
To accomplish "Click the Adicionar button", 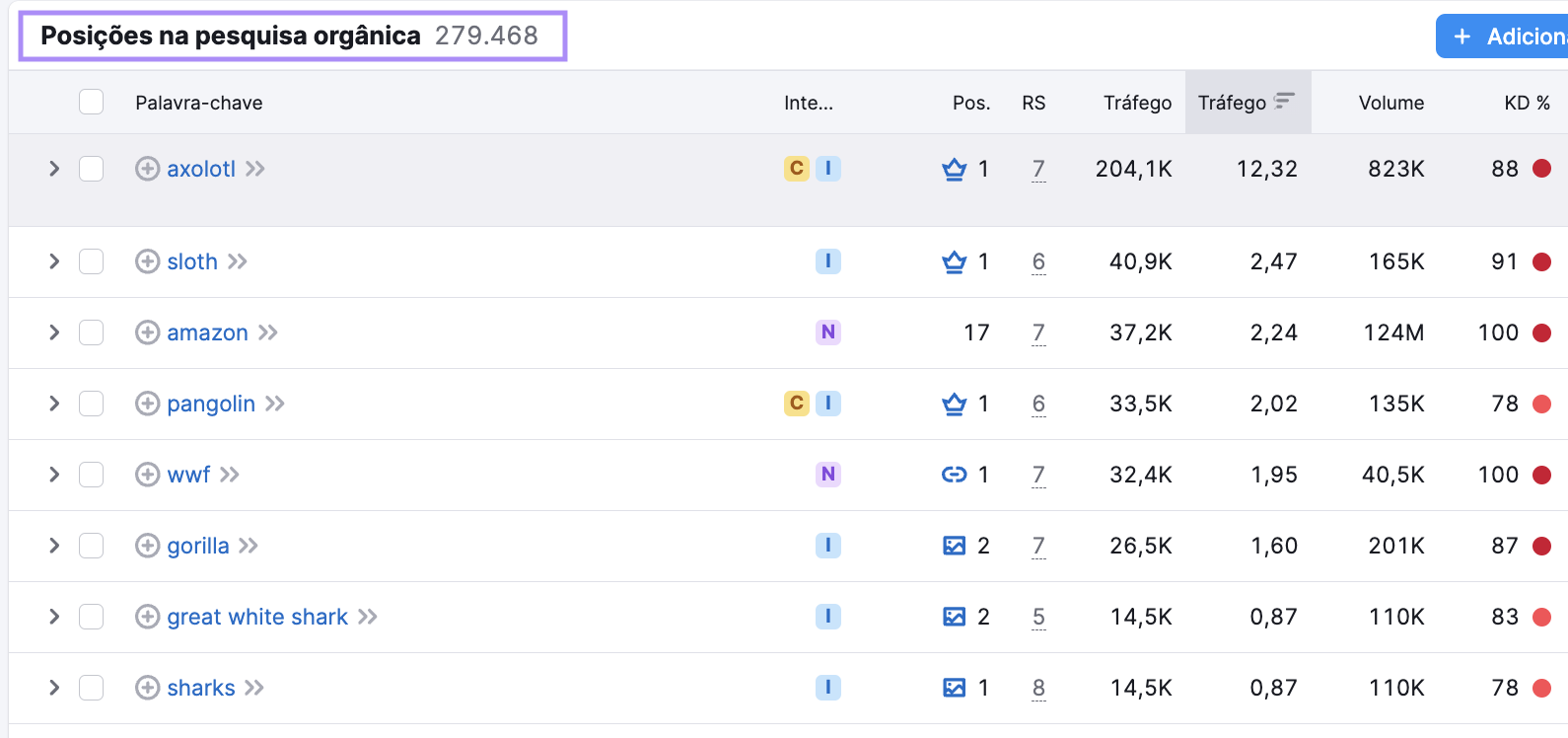I will pyautogui.click(x=1503, y=37).
